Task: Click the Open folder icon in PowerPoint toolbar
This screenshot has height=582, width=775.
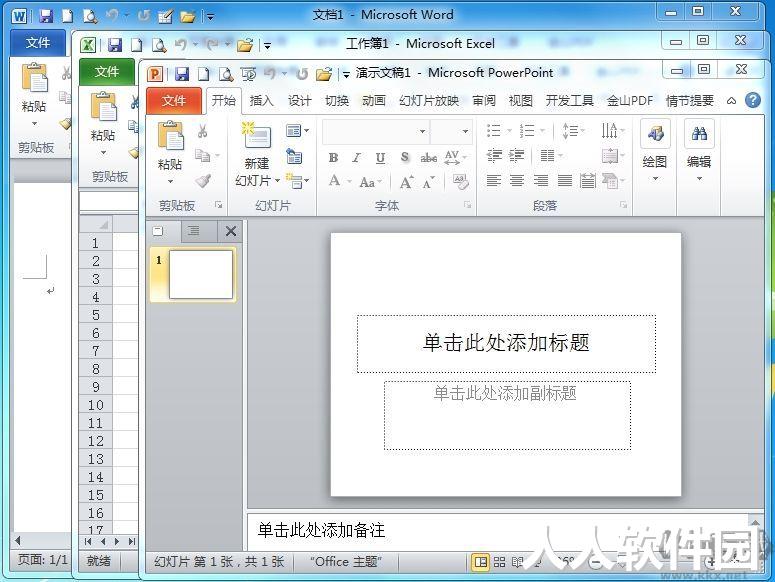Action: point(324,74)
